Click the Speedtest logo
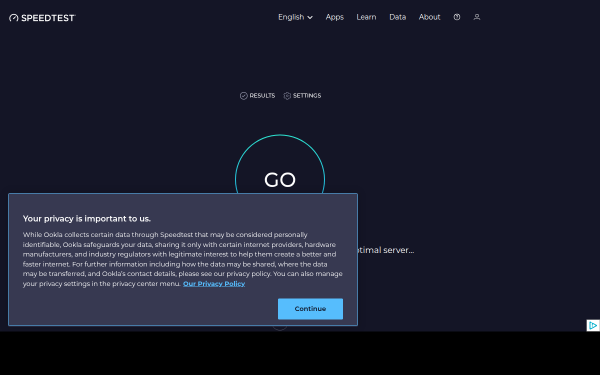The width and height of the screenshot is (600, 375). tap(42, 18)
